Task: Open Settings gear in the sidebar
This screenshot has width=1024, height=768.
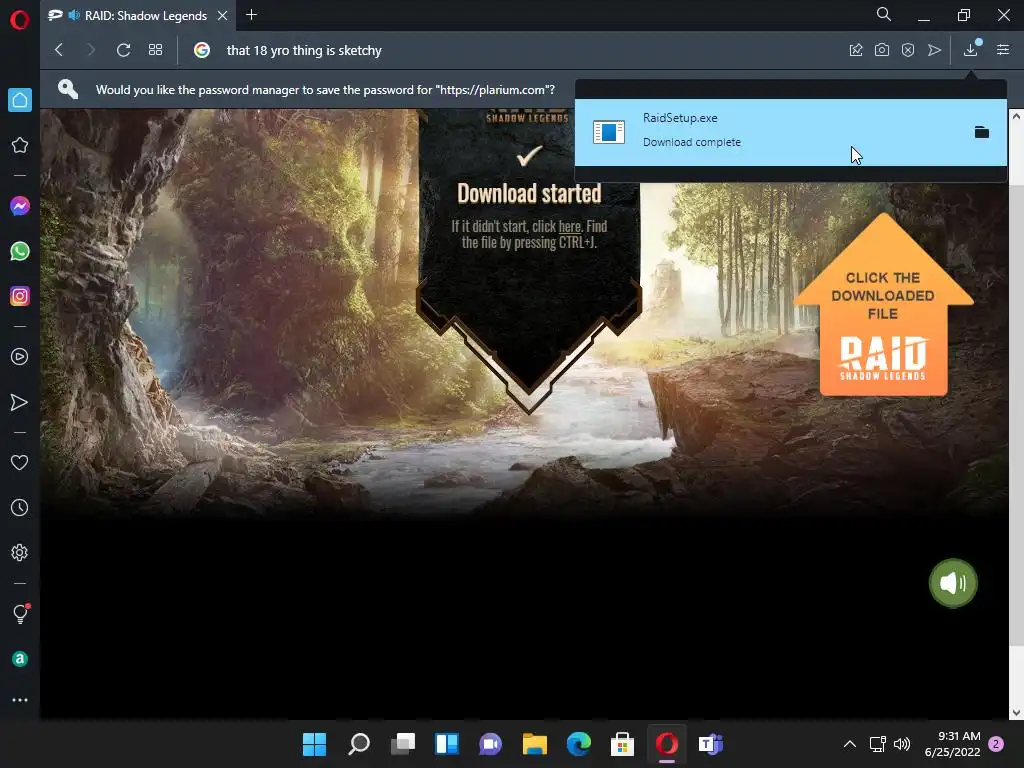Action: (20, 552)
